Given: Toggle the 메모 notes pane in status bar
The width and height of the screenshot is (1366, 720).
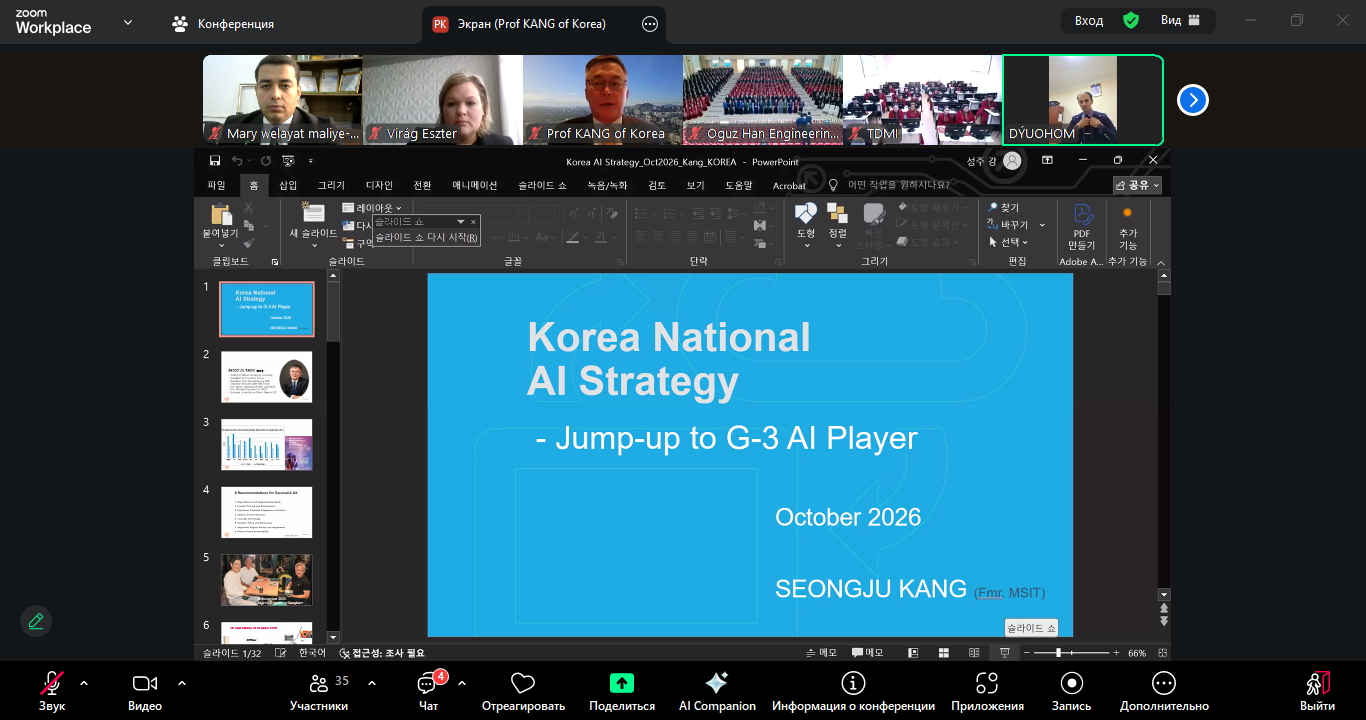Looking at the screenshot, I should coord(822,653).
